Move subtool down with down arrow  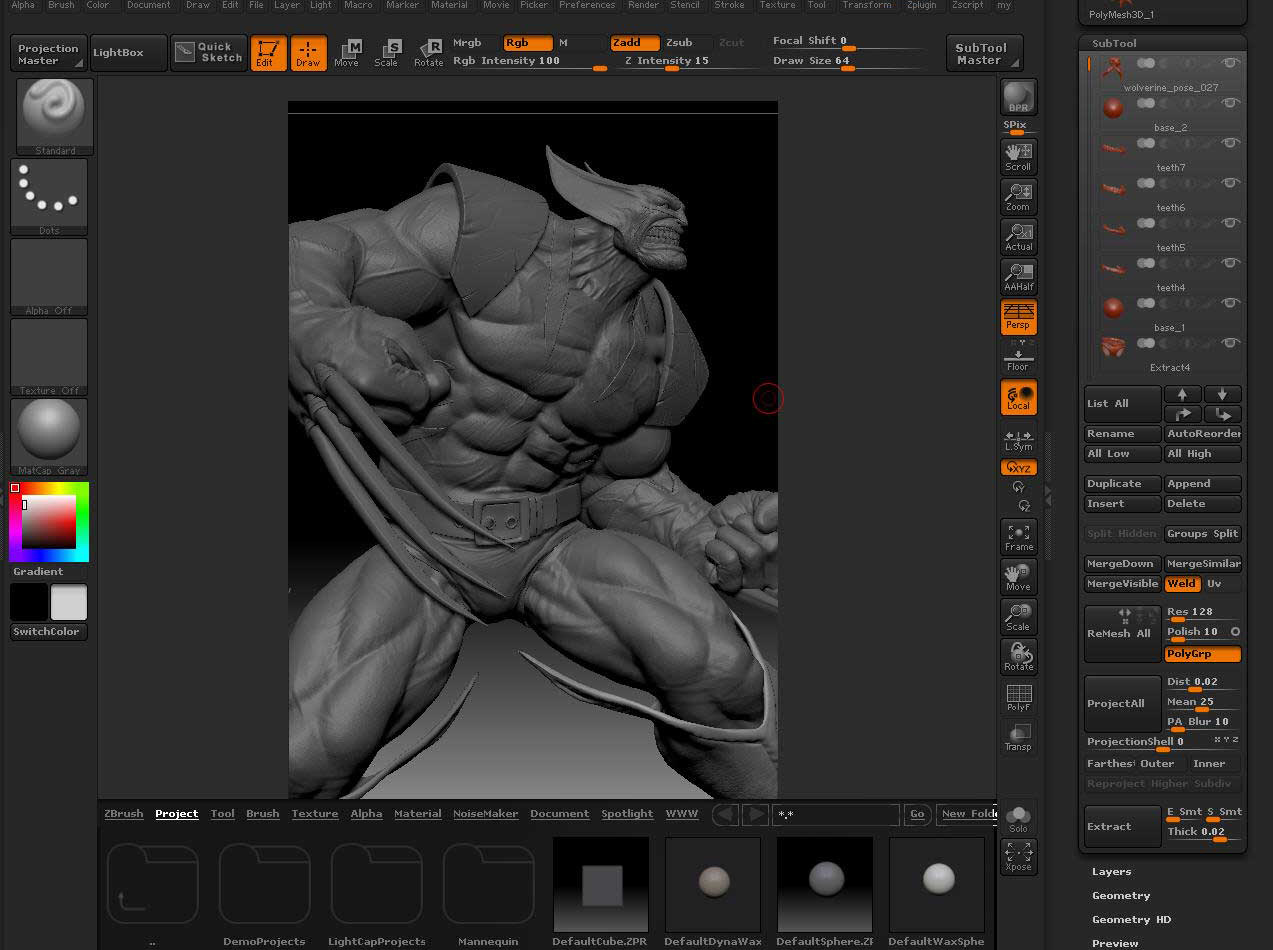pyautogui.click(x=1222, y=394)
